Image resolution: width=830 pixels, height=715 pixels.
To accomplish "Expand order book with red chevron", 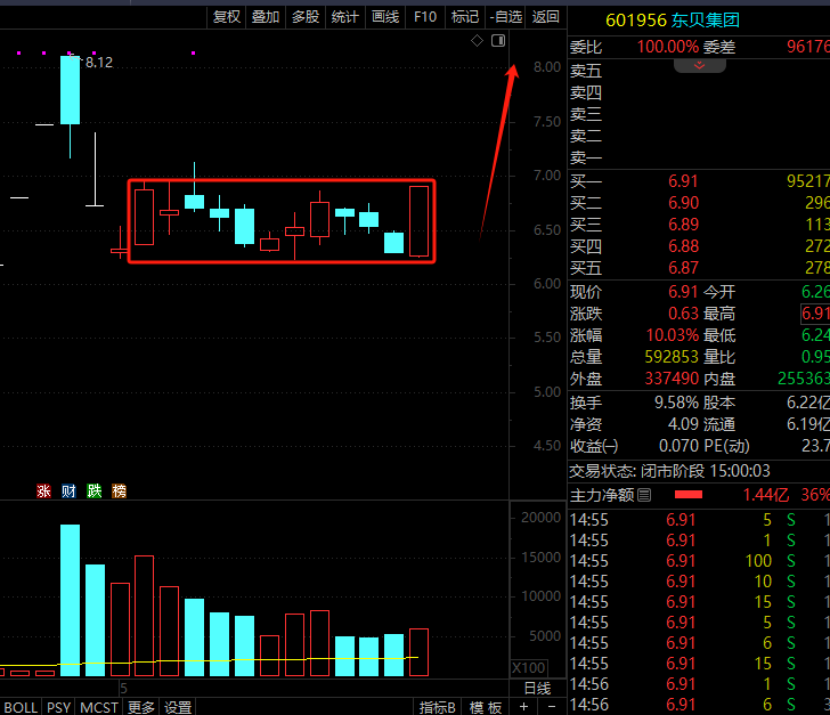I will click(x=699, y=66).
